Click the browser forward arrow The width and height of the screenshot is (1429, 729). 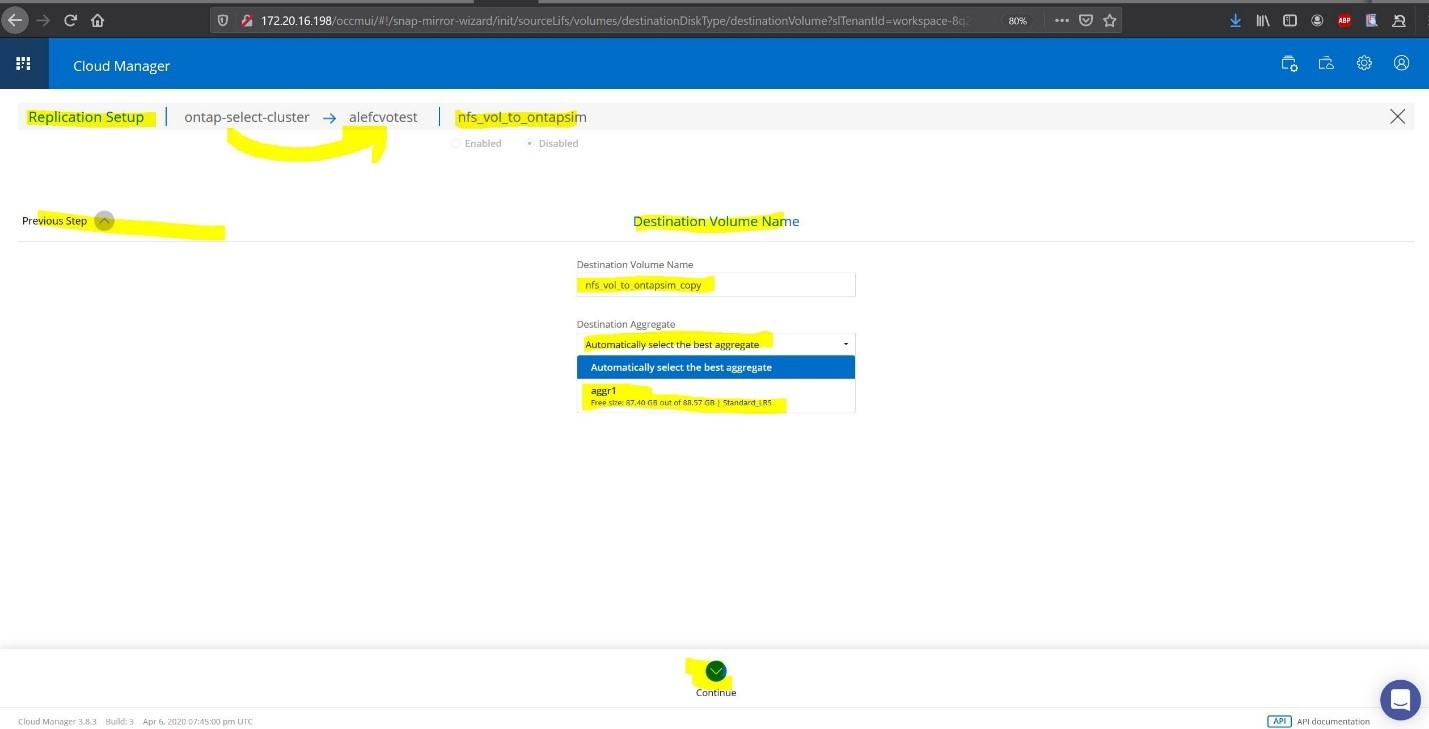43,20
